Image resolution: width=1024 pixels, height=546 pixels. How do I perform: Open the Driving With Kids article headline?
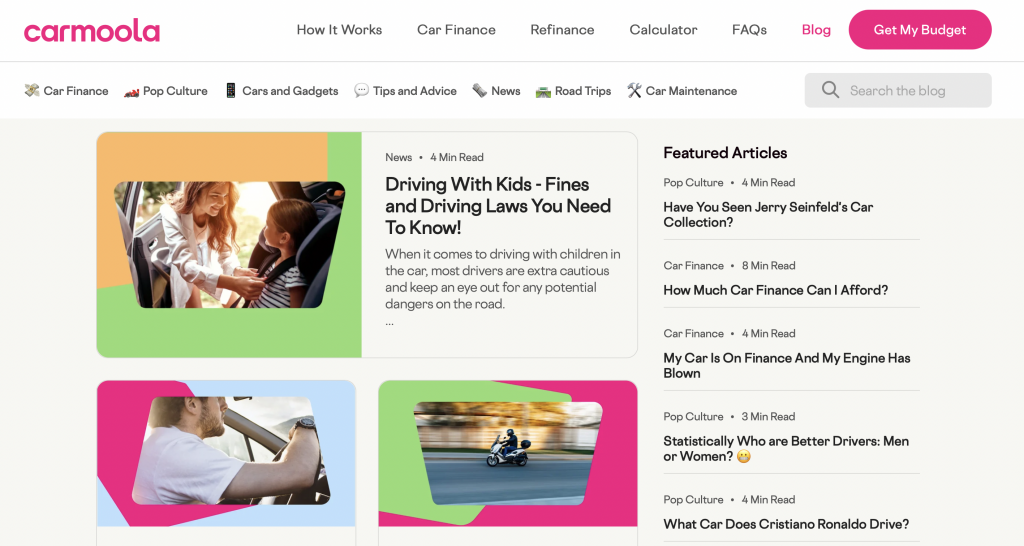498,206
